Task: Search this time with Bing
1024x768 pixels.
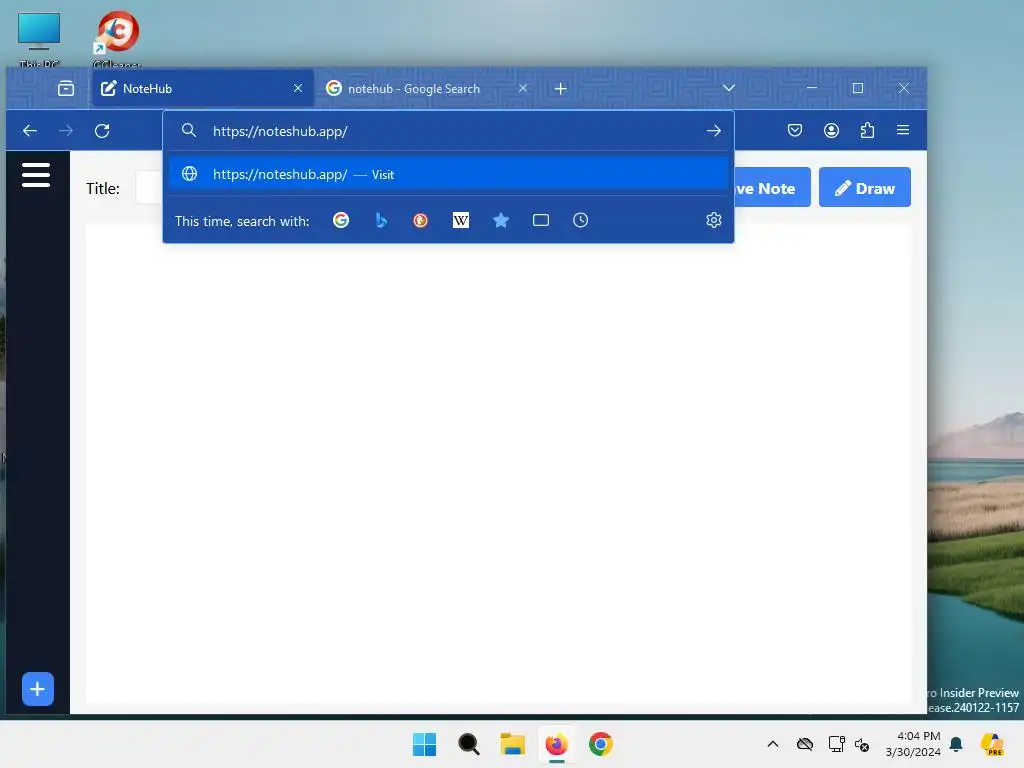Action: pyautogui.click(x=381, y=220)
